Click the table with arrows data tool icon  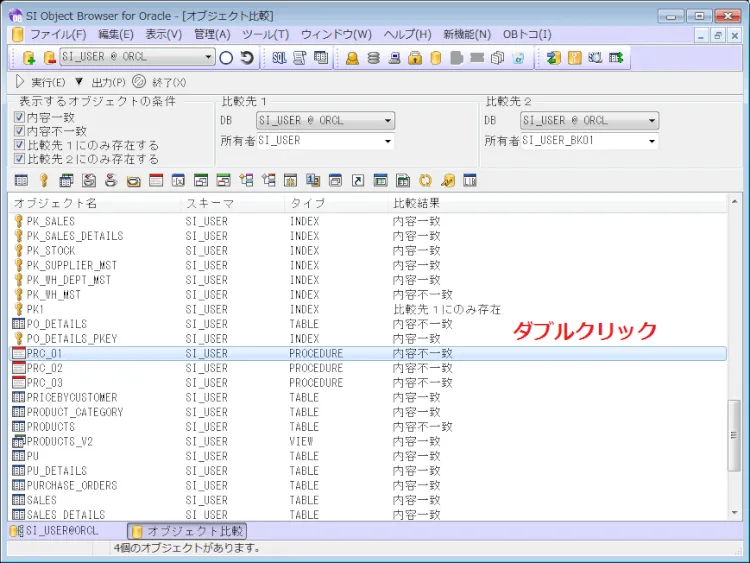[616, 58]
